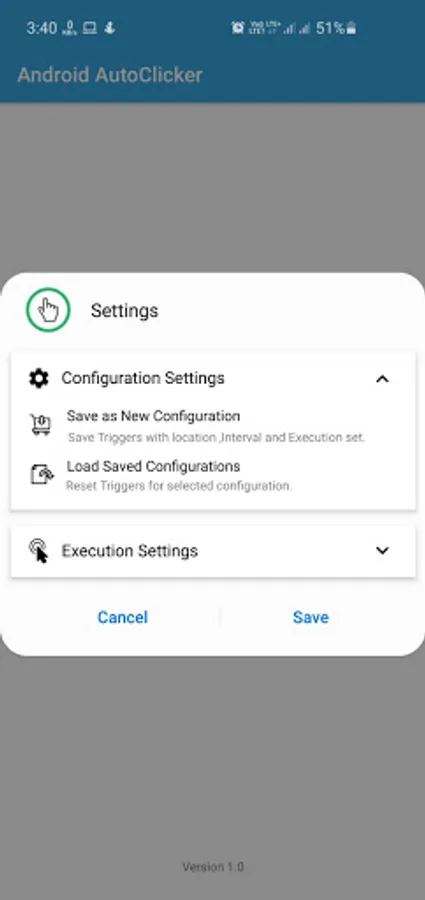
Task: Click the Execution Settings cursor icon
Action: coord(38,550)
